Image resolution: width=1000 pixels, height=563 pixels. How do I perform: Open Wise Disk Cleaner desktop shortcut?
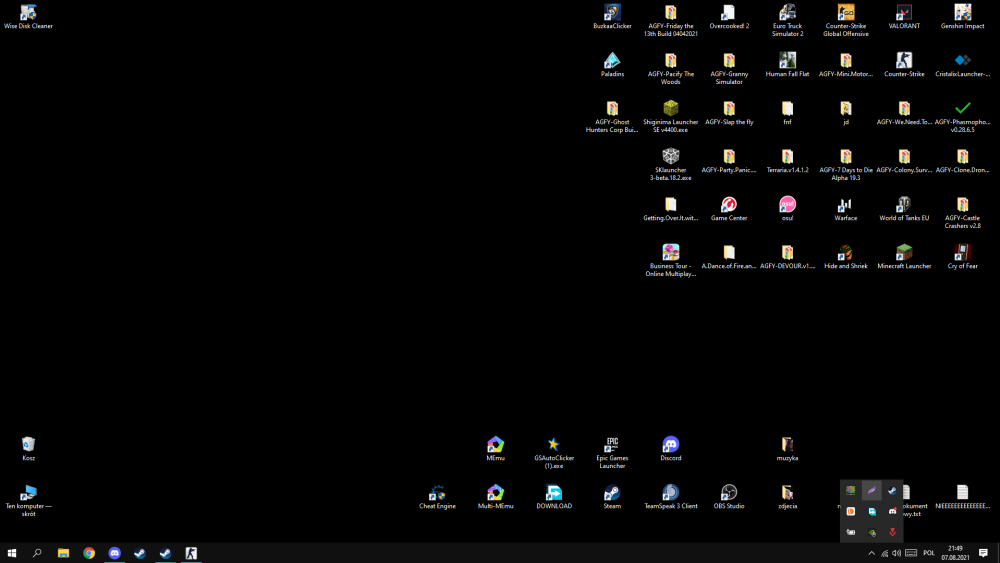(28, 17)
